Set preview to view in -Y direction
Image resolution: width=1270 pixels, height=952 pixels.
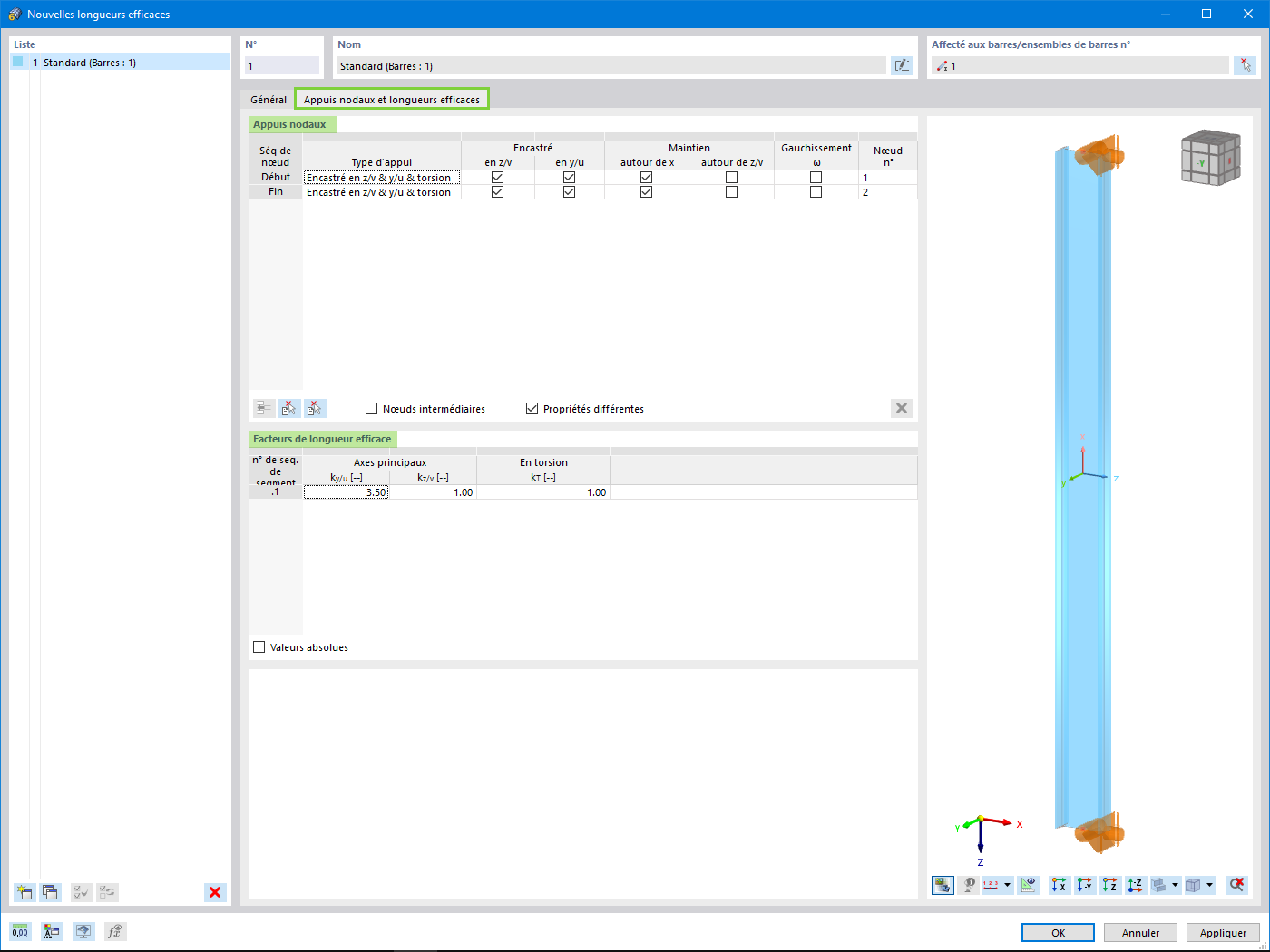pyautogui.click(x=1084, y=885)
